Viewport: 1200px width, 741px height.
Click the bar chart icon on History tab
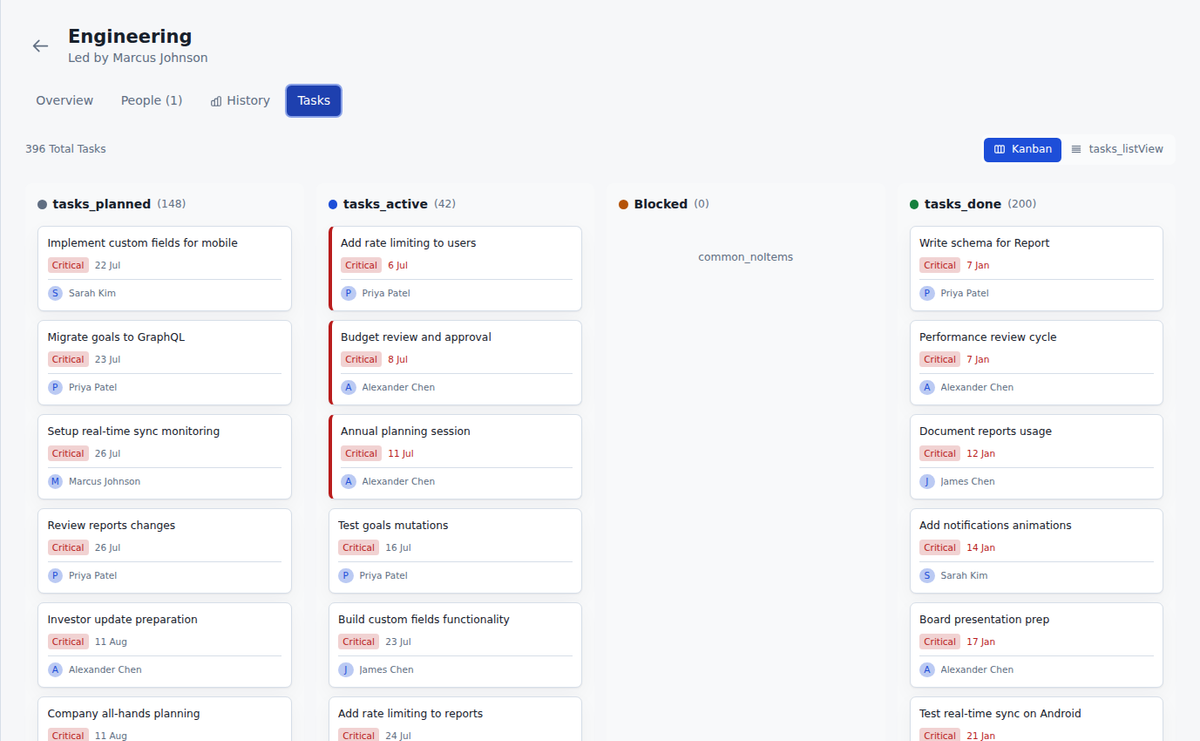point(216,101)
